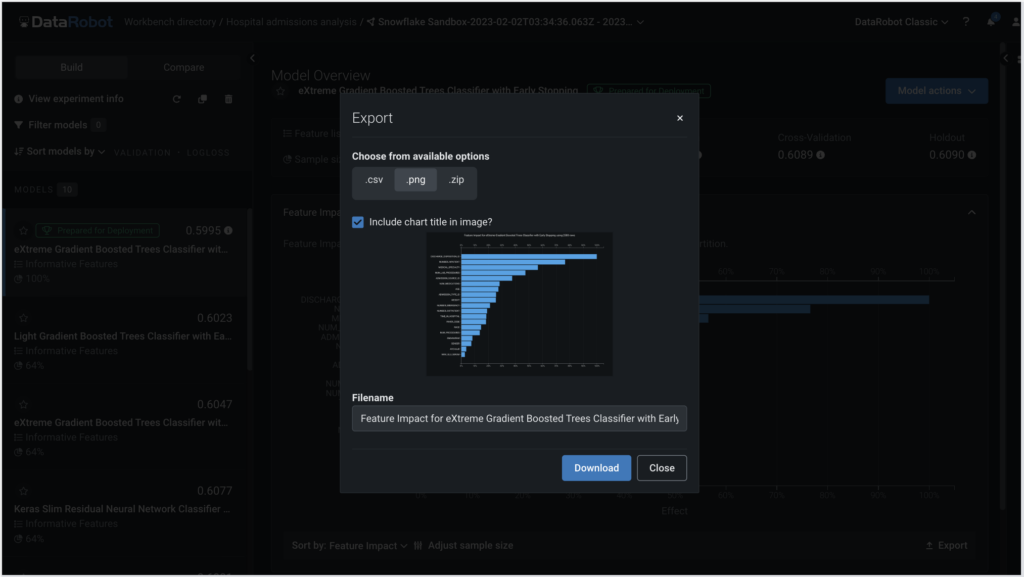Click the Close button in Export dialog
Image resolution: width=1024 pixels, height=577 pixels.
[x=662, y=468]
